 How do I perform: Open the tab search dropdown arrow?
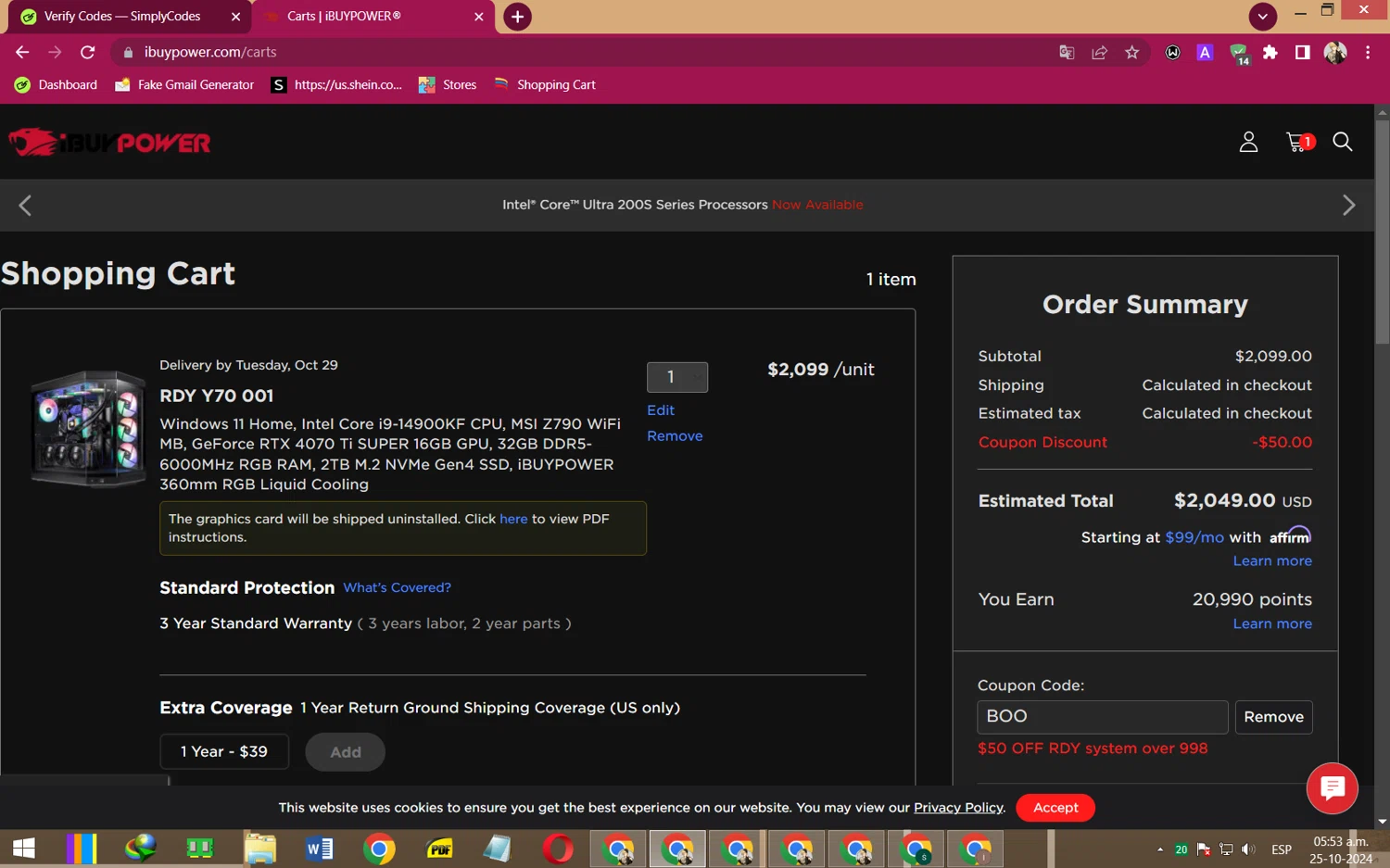(x=1262, y=17)
